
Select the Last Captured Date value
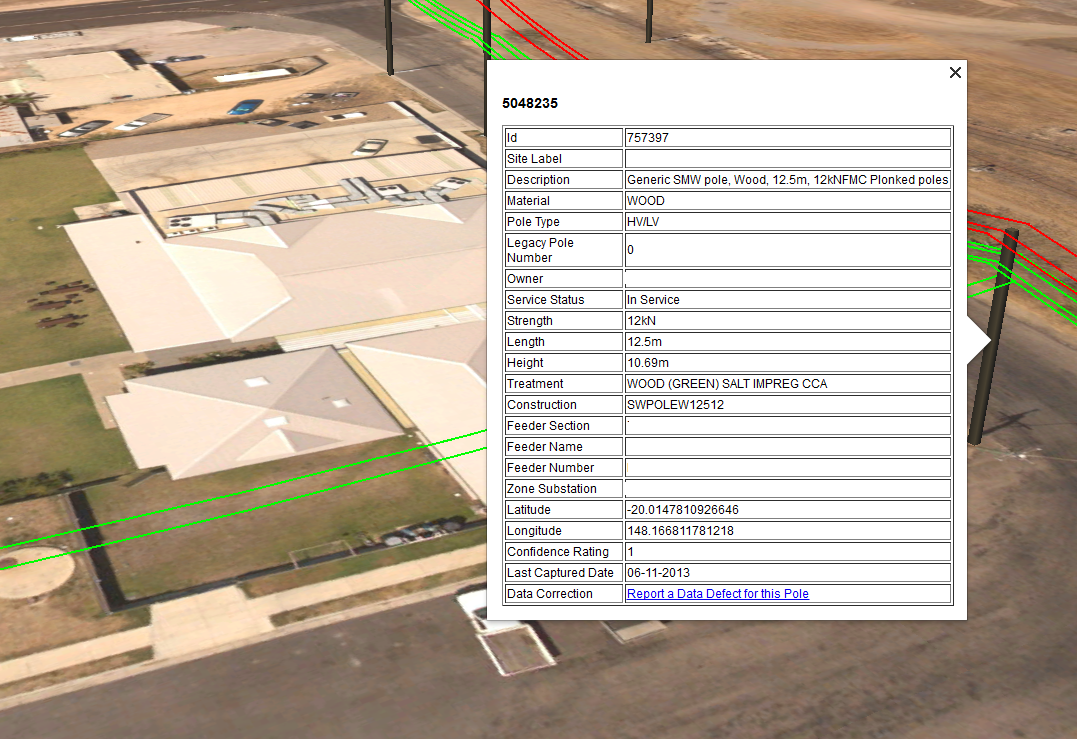(x=655, y=572)
